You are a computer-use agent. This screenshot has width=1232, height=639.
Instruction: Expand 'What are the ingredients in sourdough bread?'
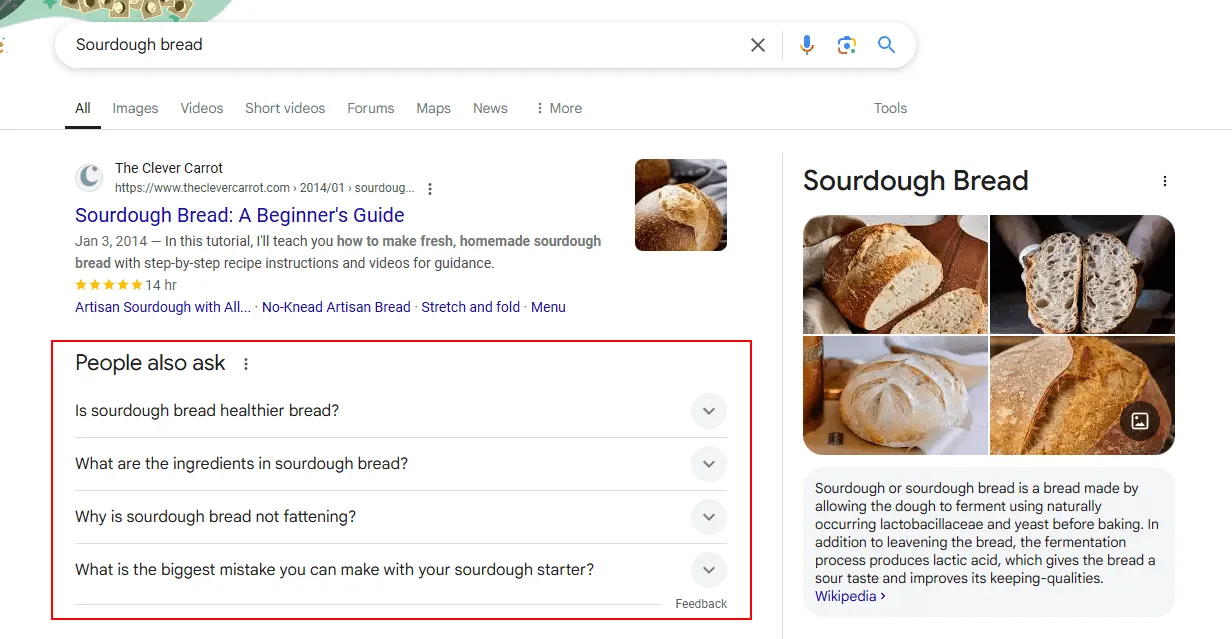pos(708,464)
